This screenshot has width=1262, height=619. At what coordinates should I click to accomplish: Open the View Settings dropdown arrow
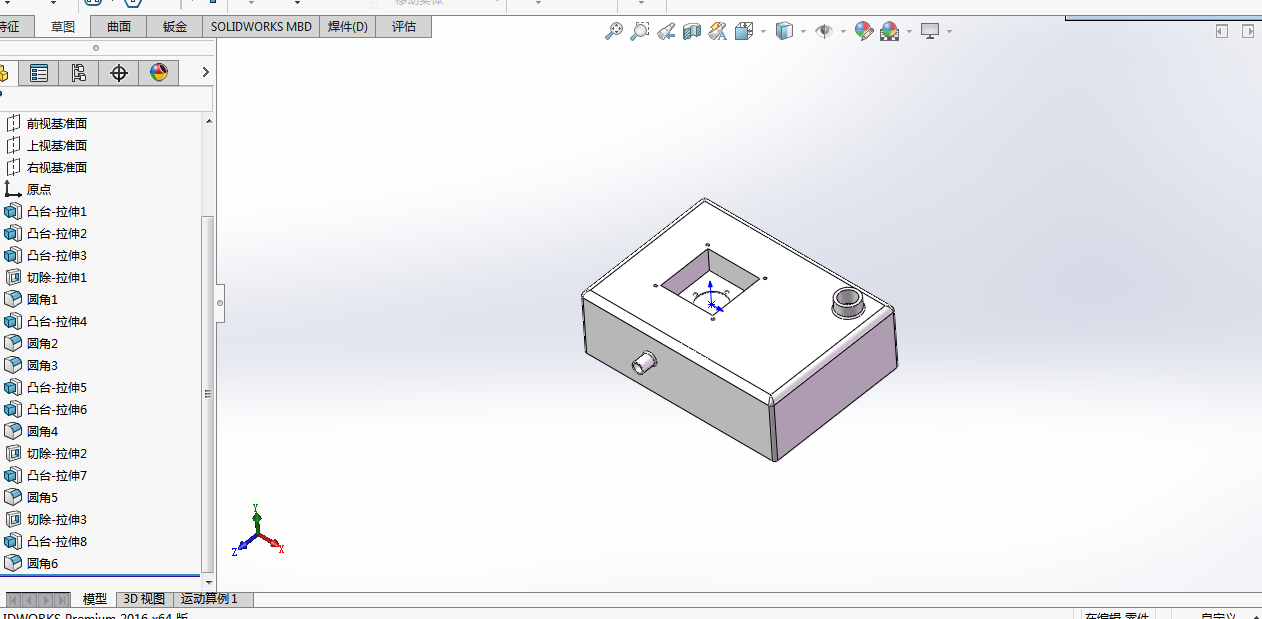tap(949, 32)
